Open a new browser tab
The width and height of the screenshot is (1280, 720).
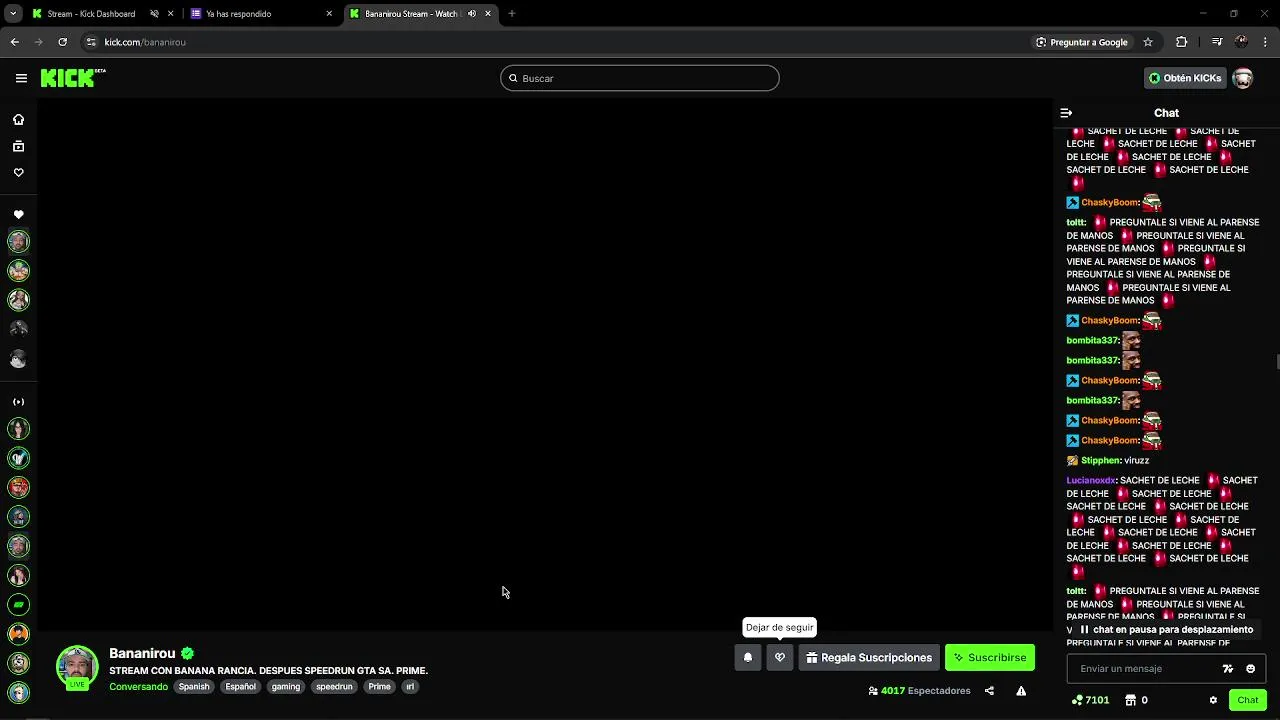click(x=512, y=14)
